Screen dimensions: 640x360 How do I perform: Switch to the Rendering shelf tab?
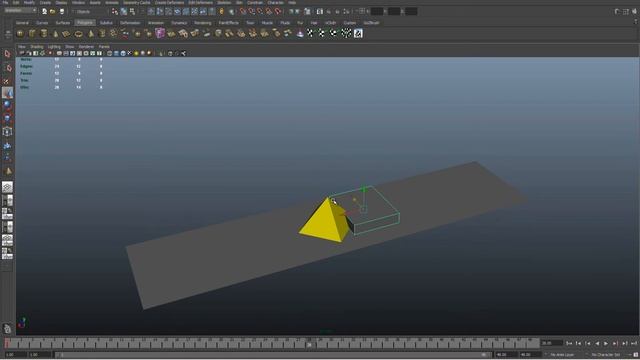(x=203, y=23)
